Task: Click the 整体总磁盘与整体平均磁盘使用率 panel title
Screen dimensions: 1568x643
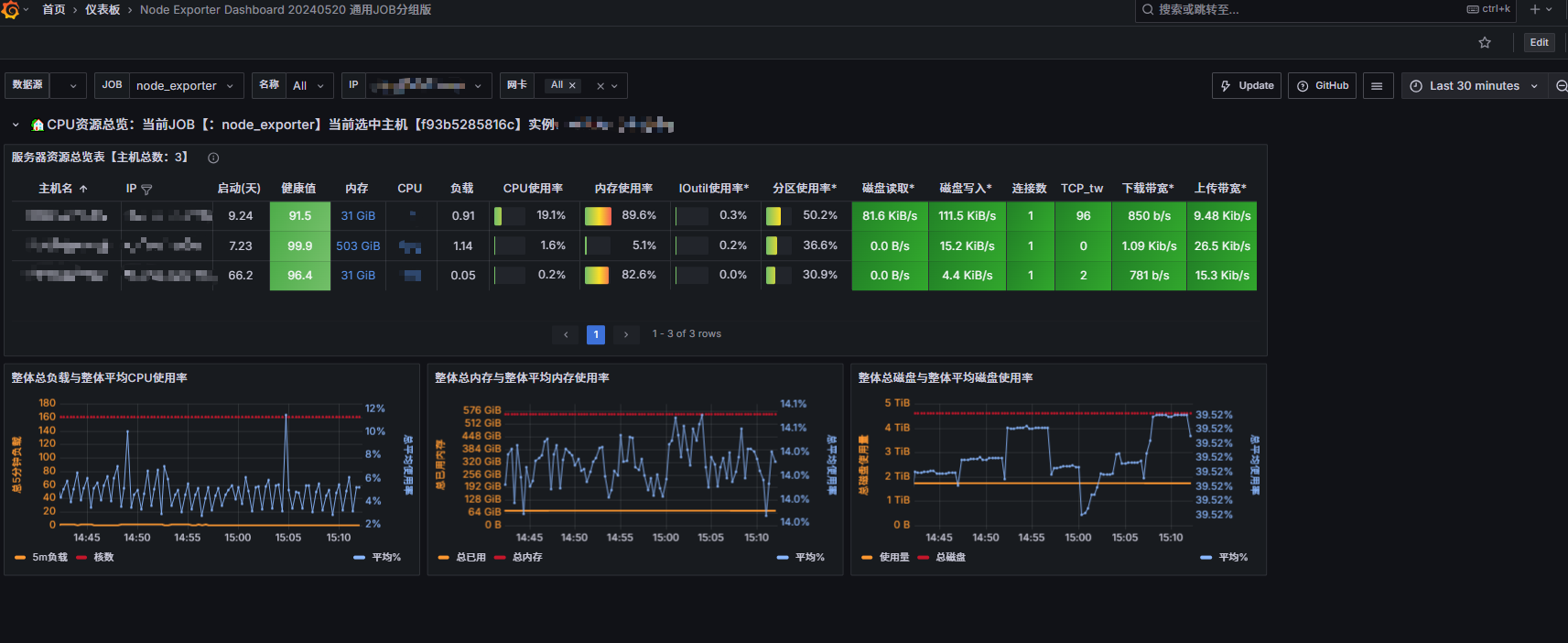Action: (946, 378)
